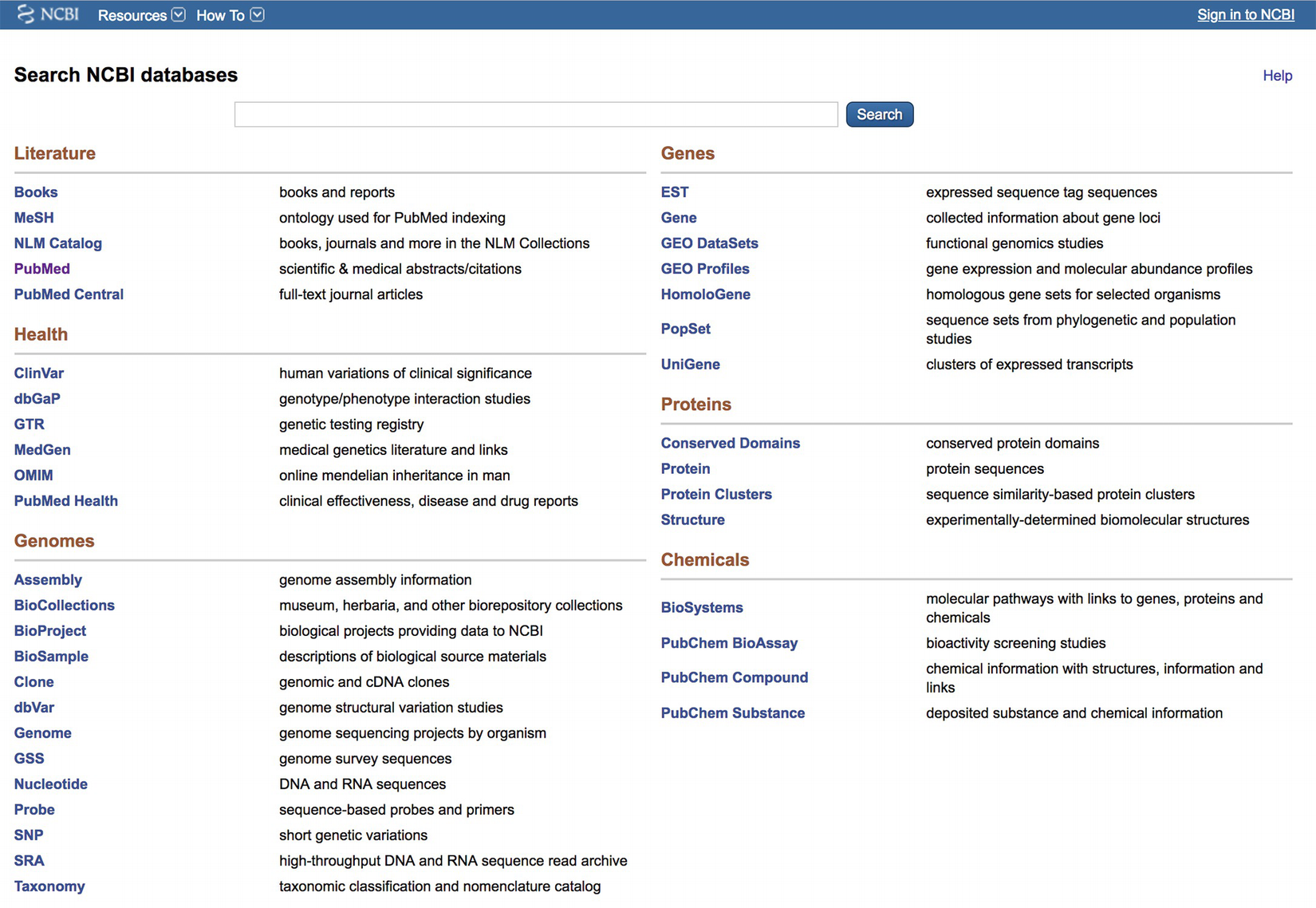Click Sign in to NCBI link
Screen dimensions: 1316x908
(x=1245, y=15)
